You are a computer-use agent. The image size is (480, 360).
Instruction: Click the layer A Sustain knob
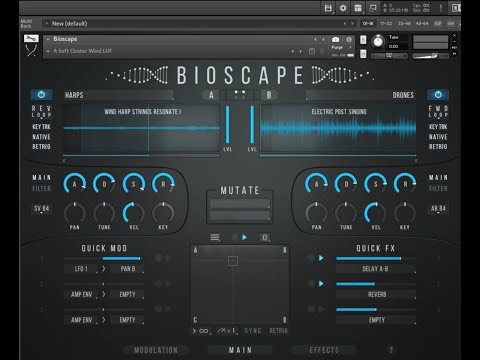pos(134,184)
